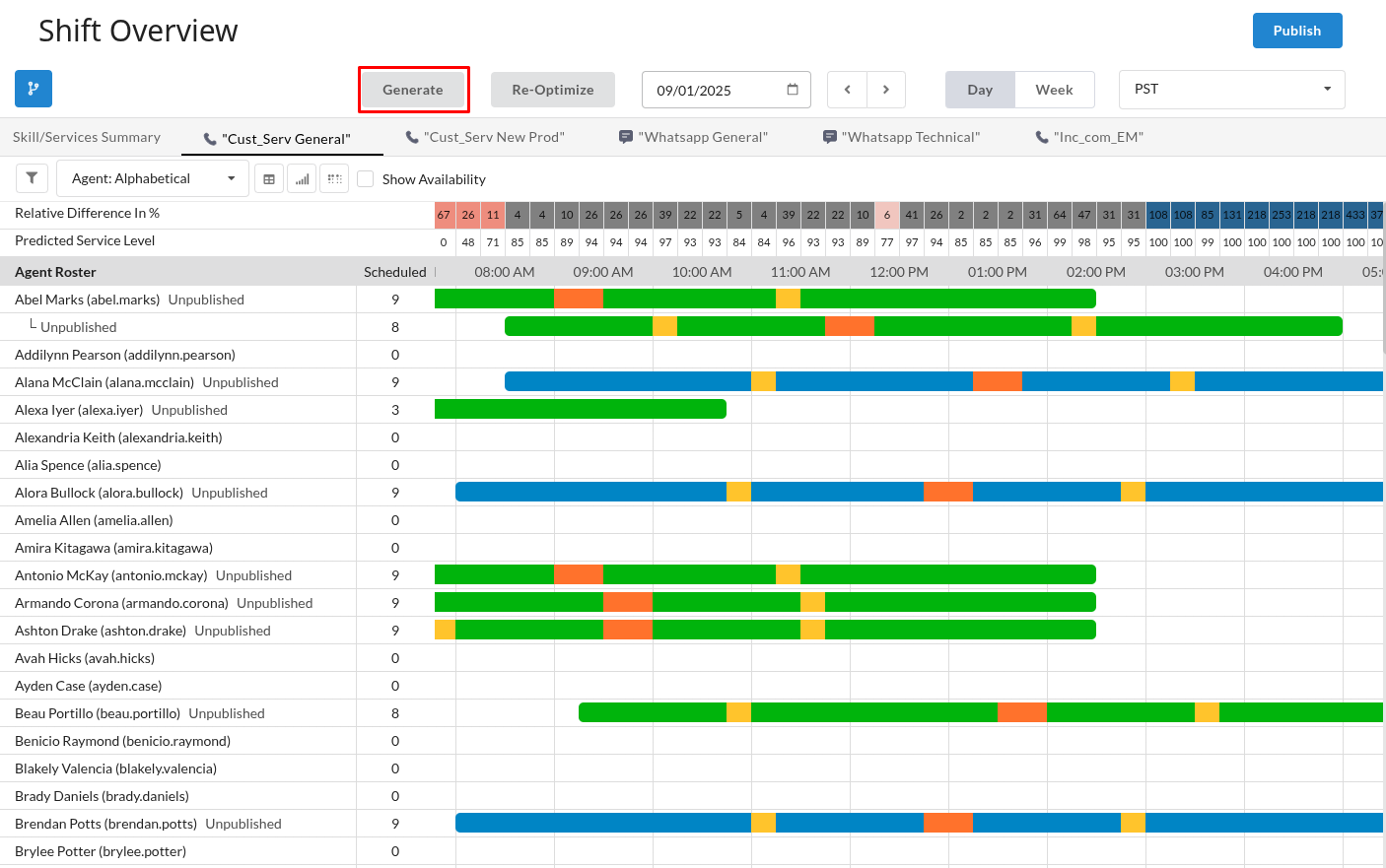1386x868 pixels.
Task: Advance to next day with right chevron
Action: pyautogui.click(x=886, y=90)
